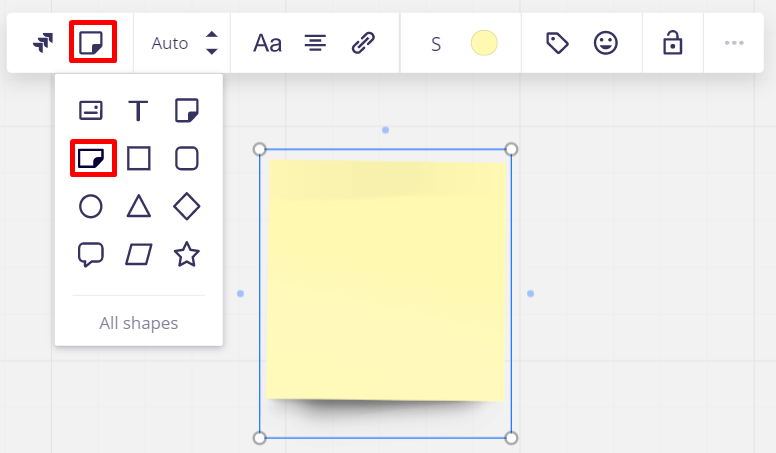Open the switch shape type menu

click(x=93, y=43)
